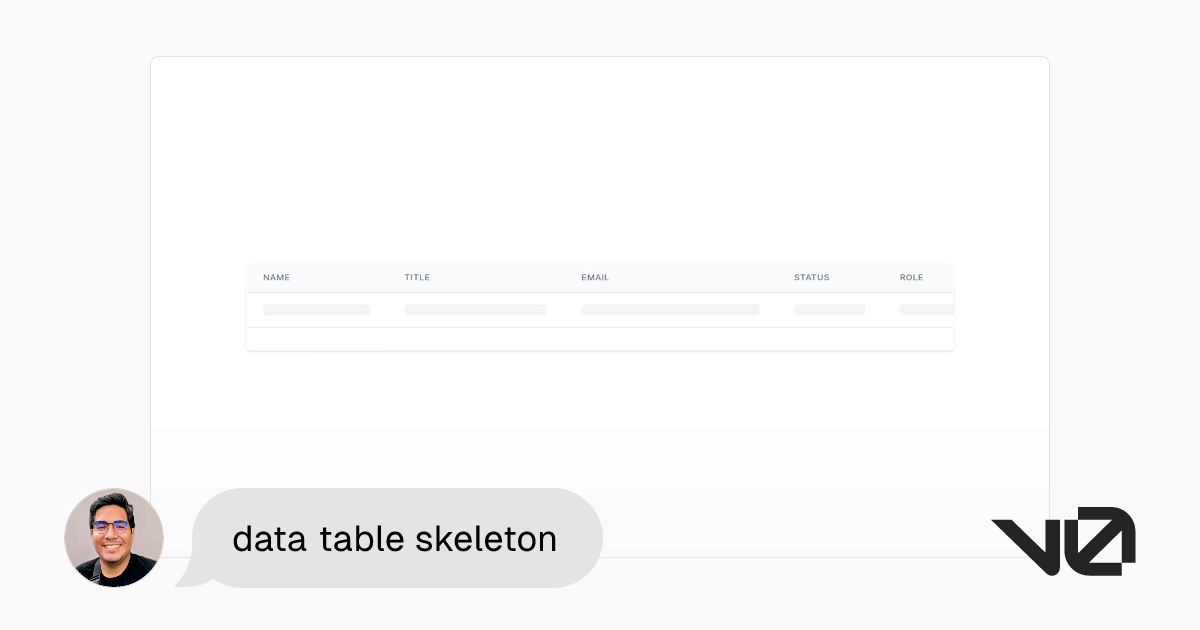Click the ROLE skeleton placeholder bar
This screenshot has height=630, width=1200.
point(926,309)
